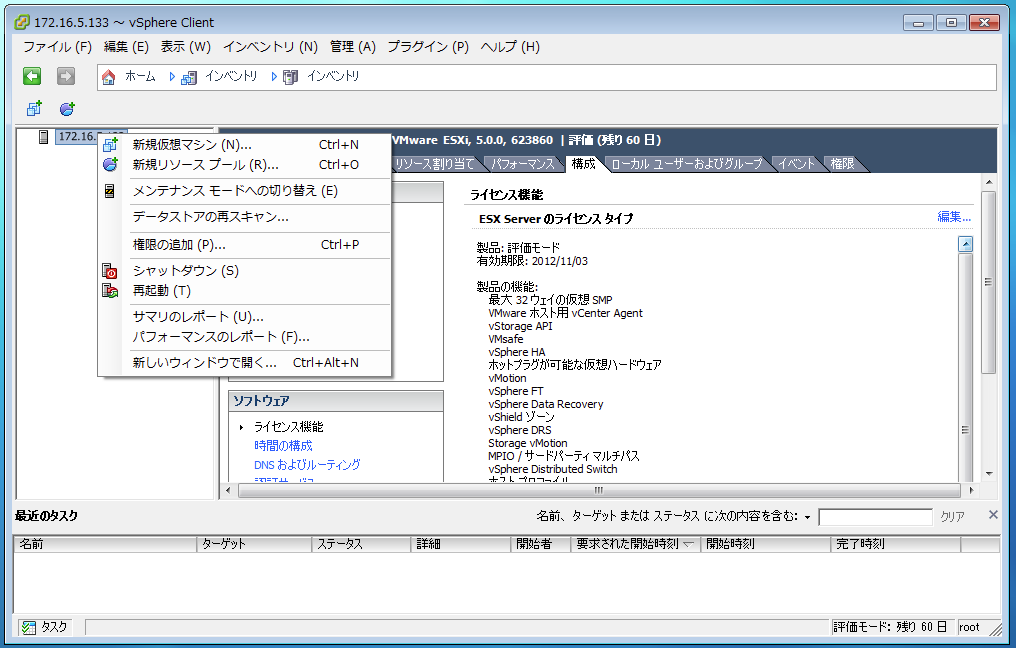Open the 表示 (W) menu
Image resolution: width=1016 pixels, height=648 pixels.
[186, 47]
